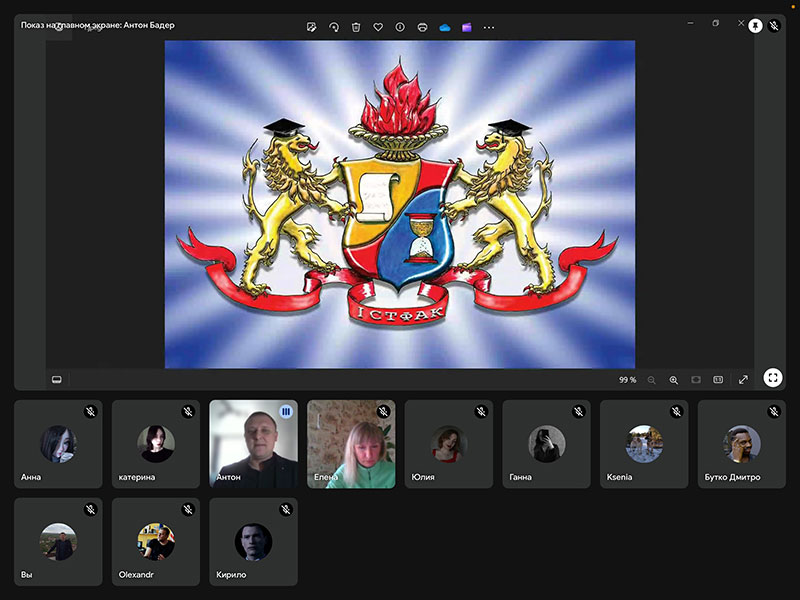The height and width of the screenshot is (600, 800).
Task: Open the OneDrive cloud icon
Action: point(445,27)
